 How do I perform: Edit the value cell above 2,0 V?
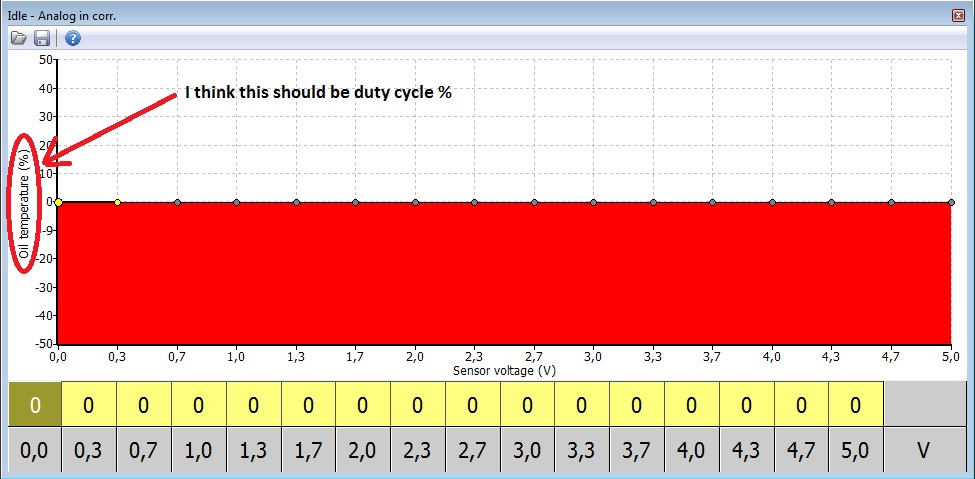(363, 405)
